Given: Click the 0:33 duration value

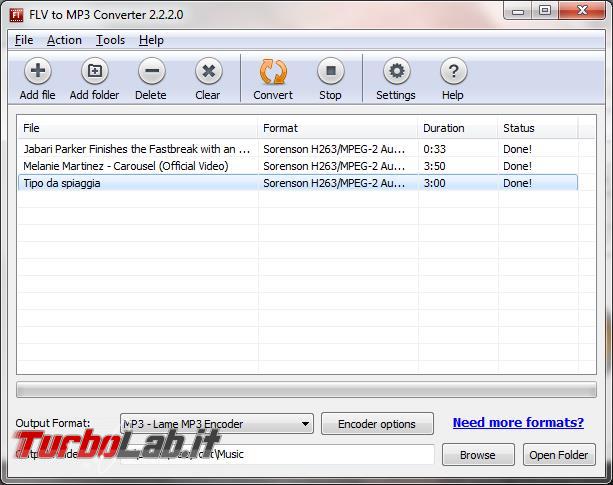Looking at the screenshot, I should click(x=435, y=149).
